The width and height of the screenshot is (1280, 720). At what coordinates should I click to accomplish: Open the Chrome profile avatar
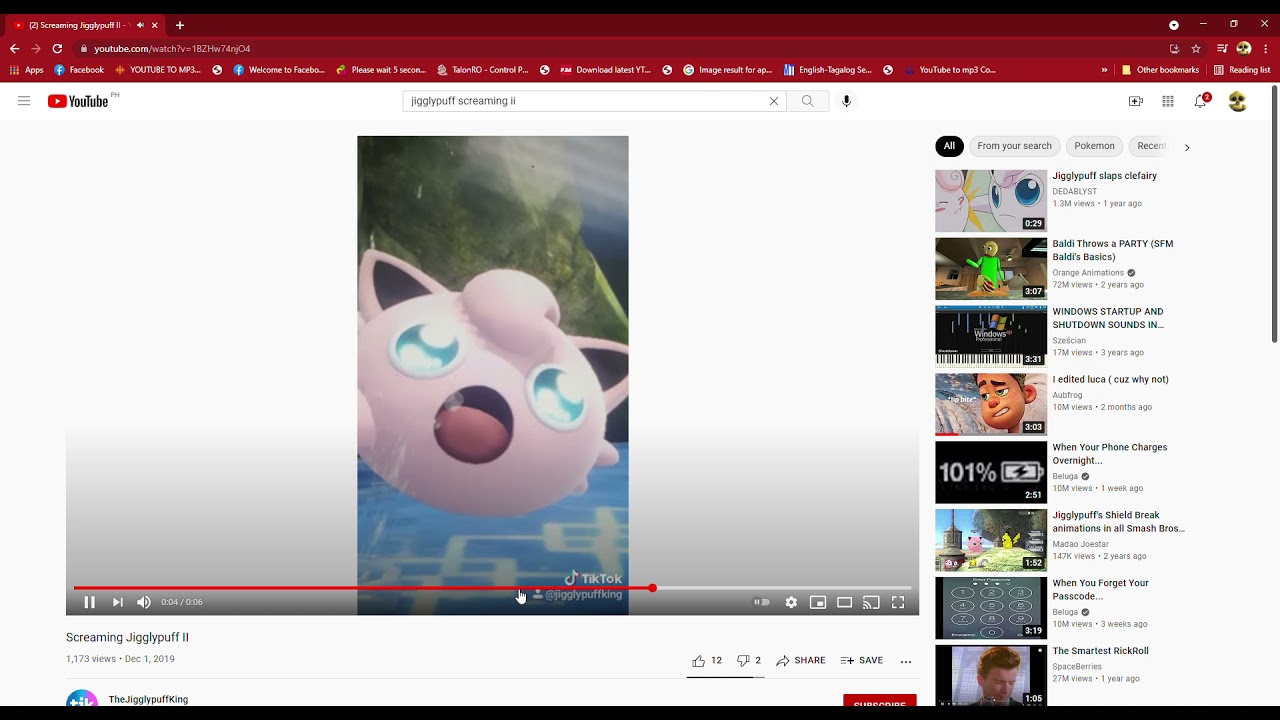(x=1244, y=48)
